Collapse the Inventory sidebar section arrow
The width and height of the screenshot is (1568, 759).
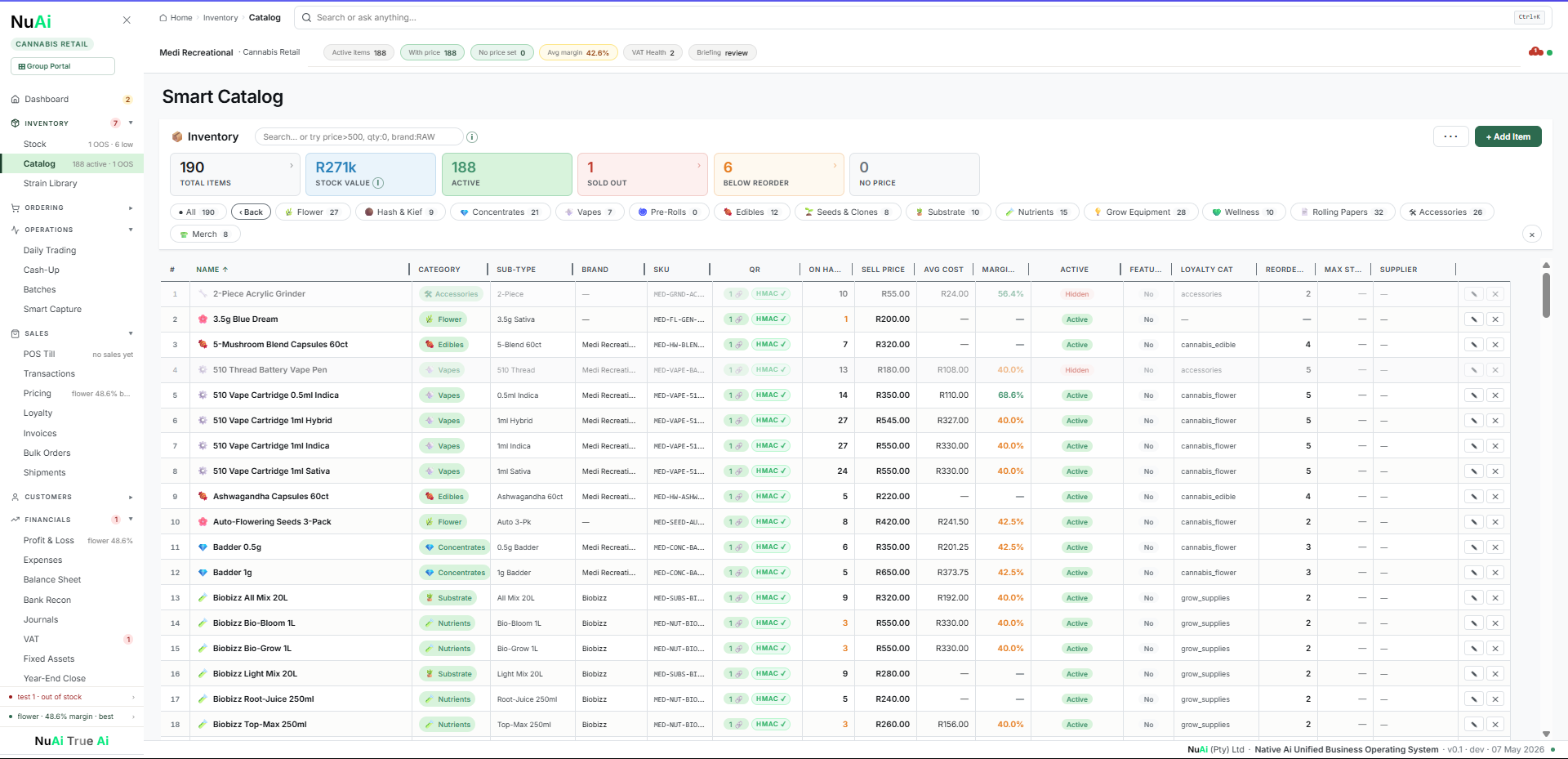131,123
